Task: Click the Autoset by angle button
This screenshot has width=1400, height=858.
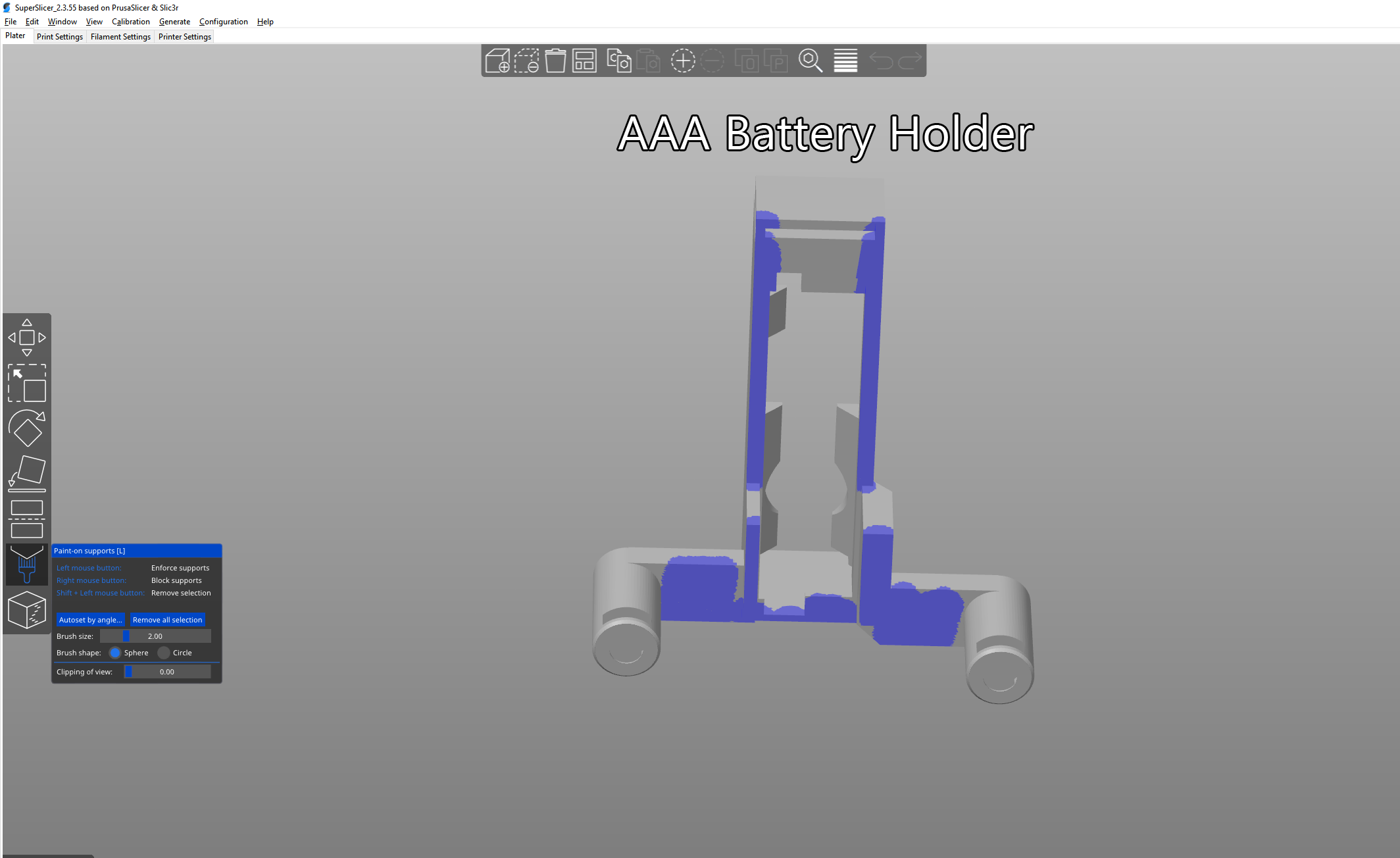Action: 90,619
